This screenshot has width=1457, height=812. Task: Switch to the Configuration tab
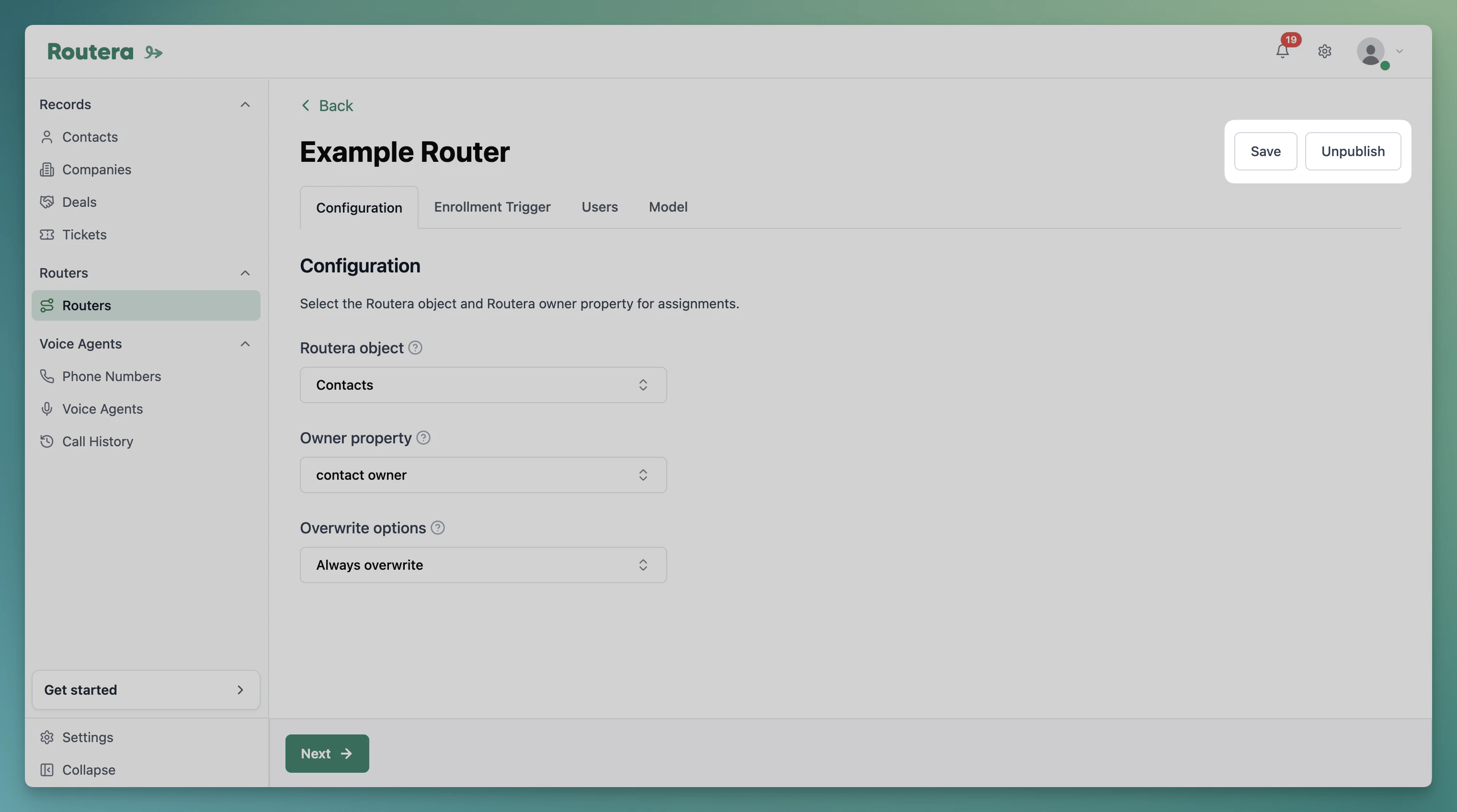click(359, 207)
